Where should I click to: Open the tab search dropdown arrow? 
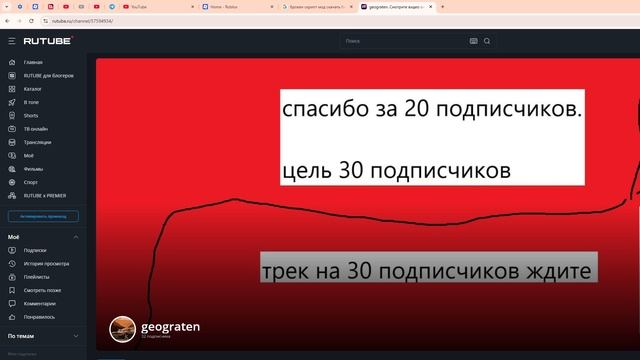7,7
